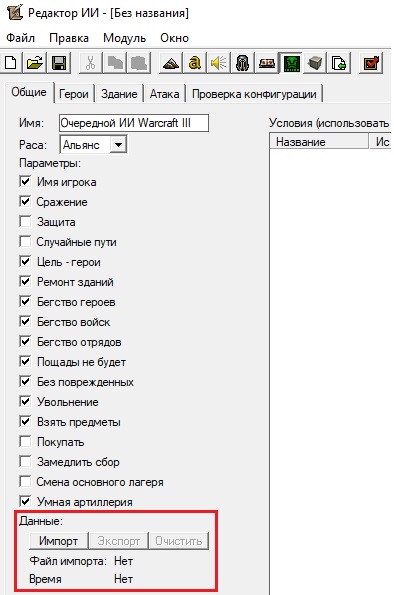Save with the floppy disk icon
This screenshot has height=595, width=394.
click(59, 63)
